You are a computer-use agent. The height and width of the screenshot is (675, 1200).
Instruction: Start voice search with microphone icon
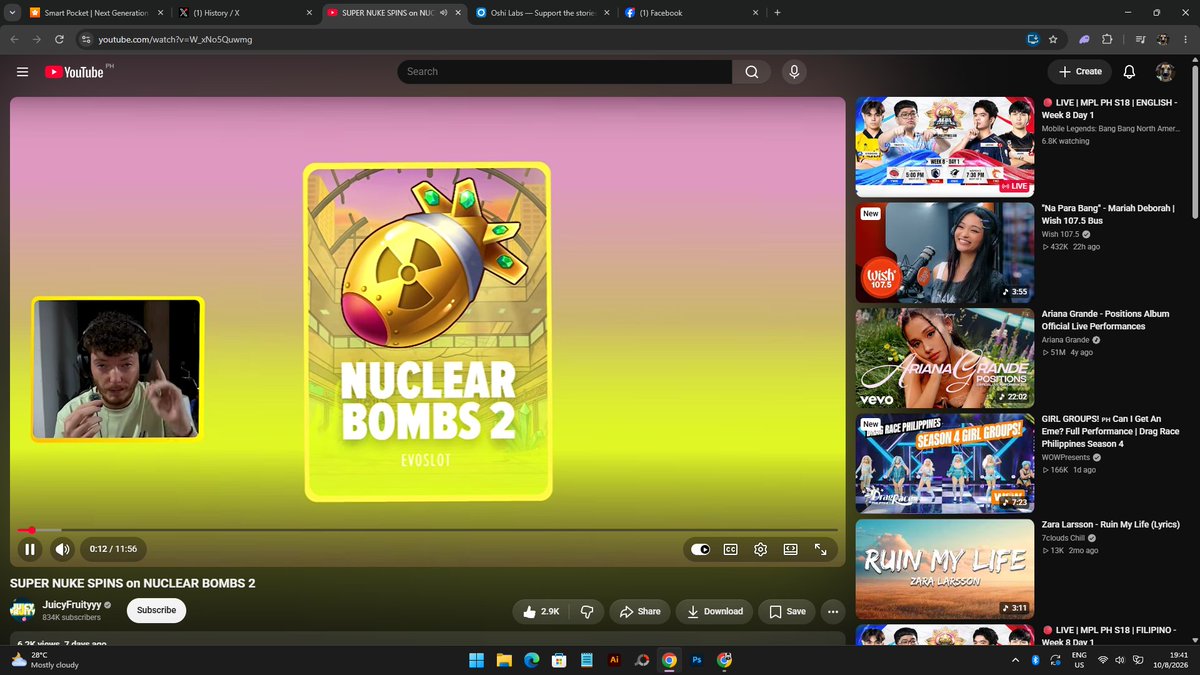[794, 72]
